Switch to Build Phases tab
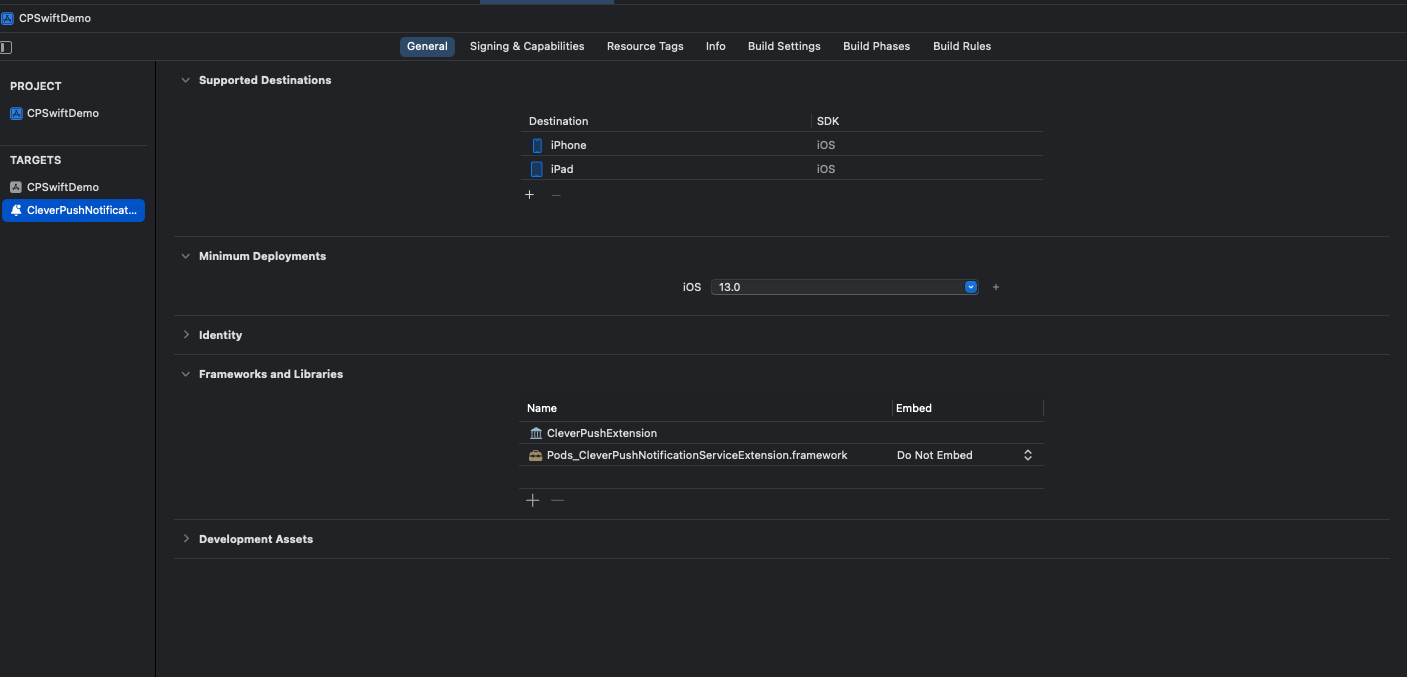The height and width of the screenshot is (677, 1407). pyautogui.click(x=876, y=46)
